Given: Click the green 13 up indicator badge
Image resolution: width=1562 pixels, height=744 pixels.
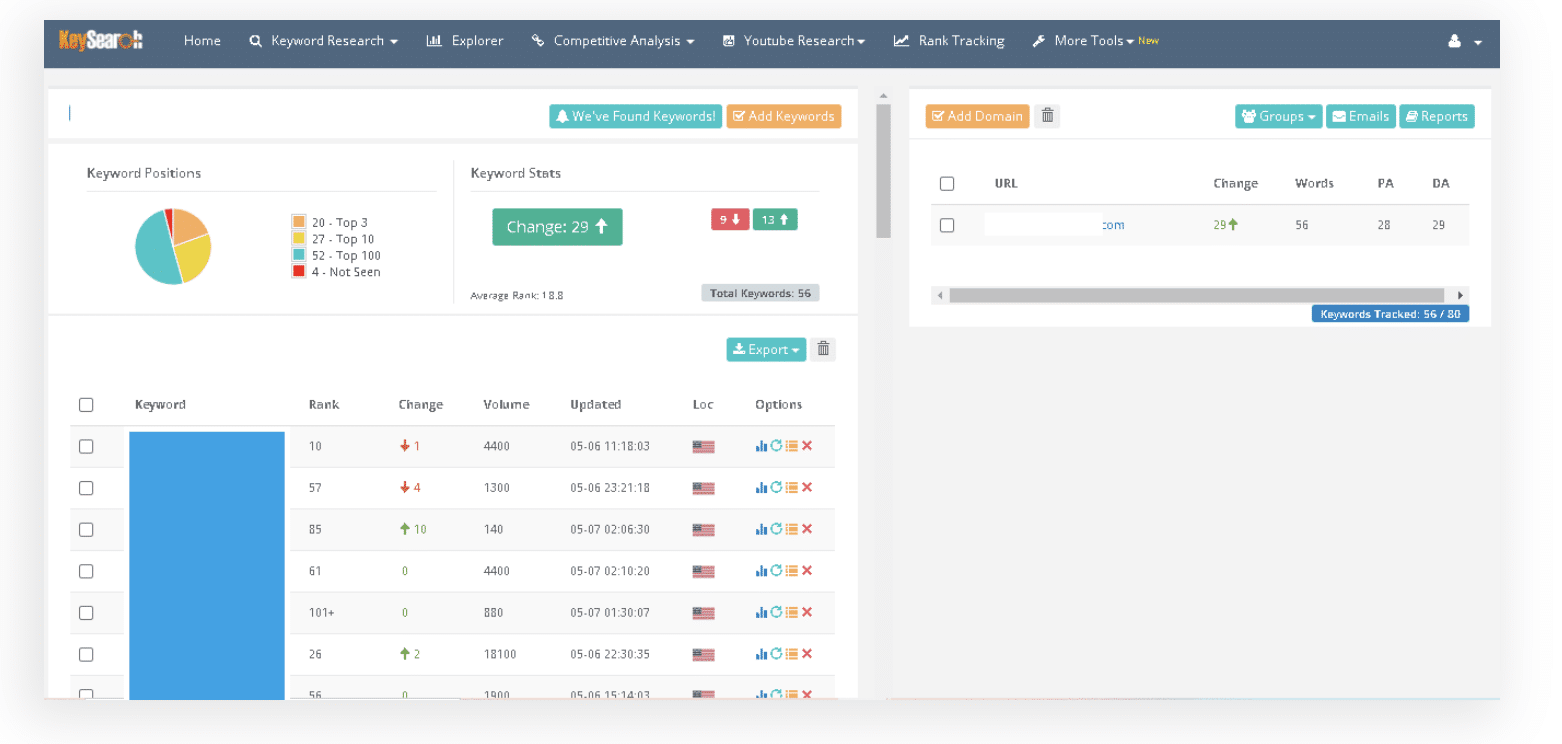Looking at the screenshot, I should [x=775, y=219].
